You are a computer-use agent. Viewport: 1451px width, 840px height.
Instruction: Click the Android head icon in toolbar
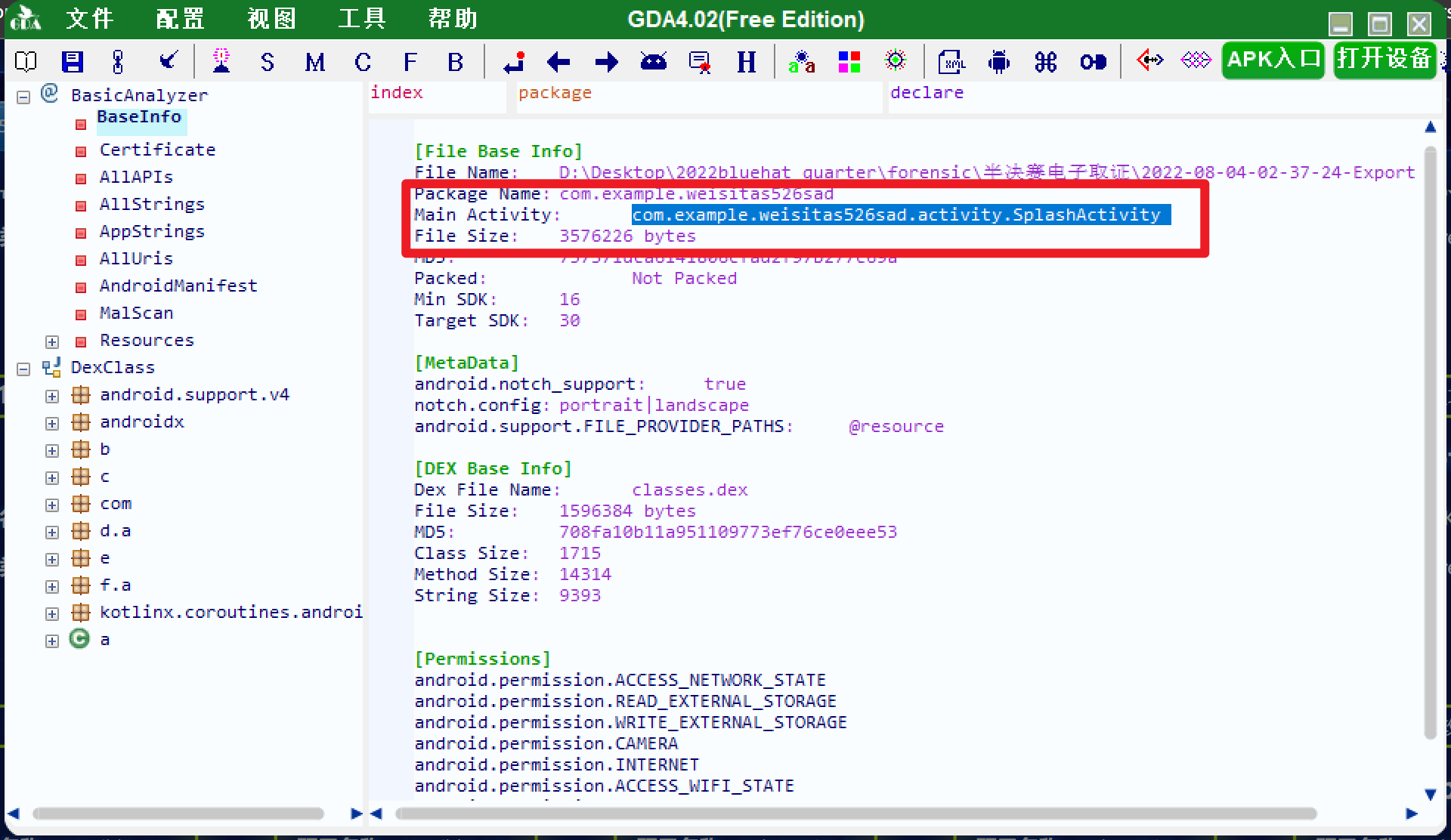pyautogui.click(x=653, y=61)
